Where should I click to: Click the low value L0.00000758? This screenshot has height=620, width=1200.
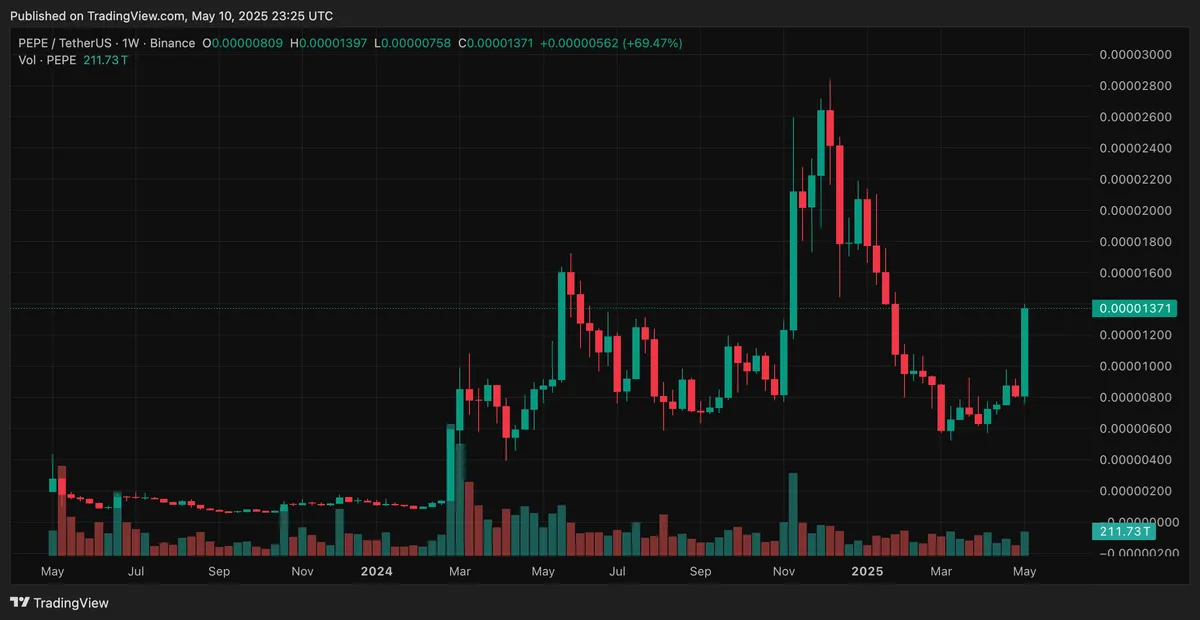(x=415, y=44)
